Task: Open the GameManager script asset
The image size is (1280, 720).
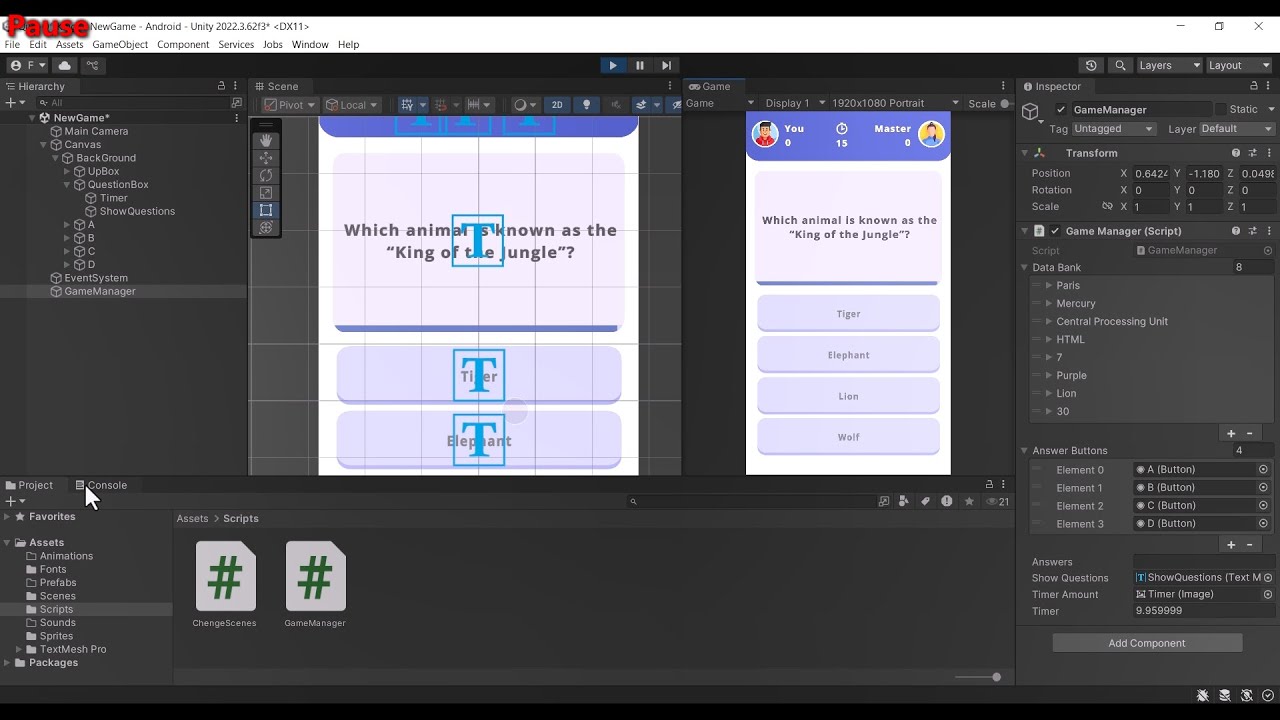Action: pos(315,586)
